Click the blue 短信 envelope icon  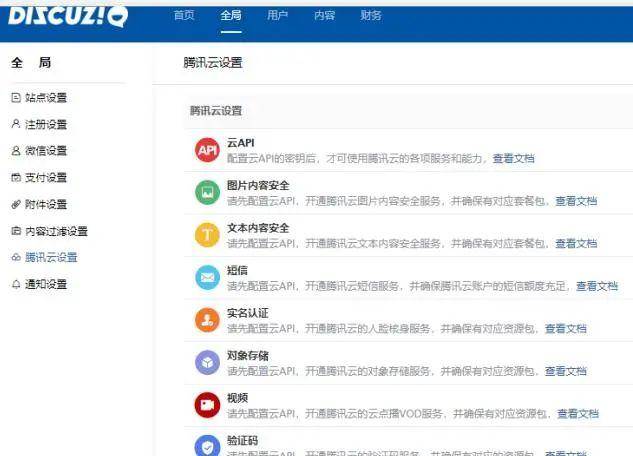click(x=208, y=278)
